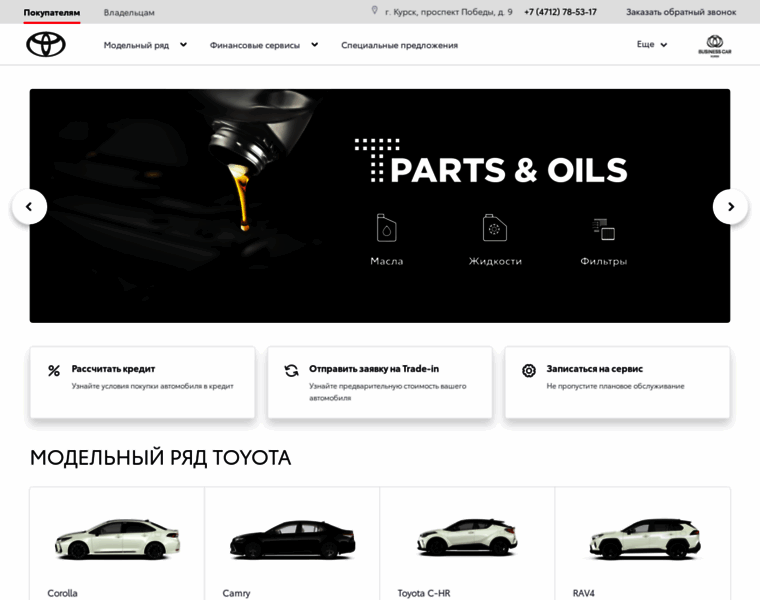Open Рассчитать кредит card
Image resolution: width=760 pixels, height=600 pixels.
tap(142, 382)
